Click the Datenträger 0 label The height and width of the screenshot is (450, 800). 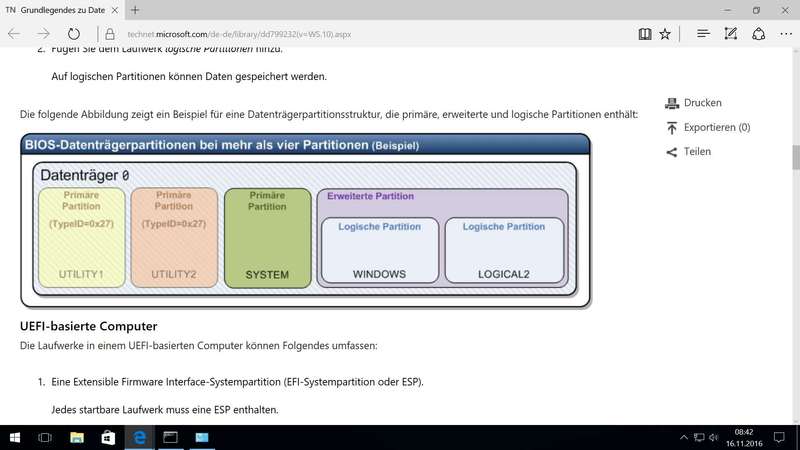point(84,176)
